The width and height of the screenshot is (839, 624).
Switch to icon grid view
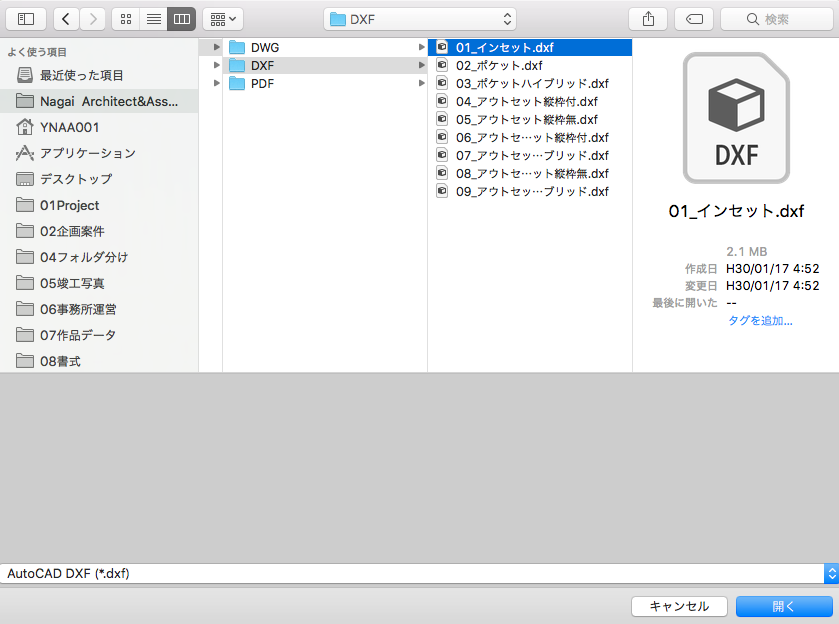[x=126, y=19]
